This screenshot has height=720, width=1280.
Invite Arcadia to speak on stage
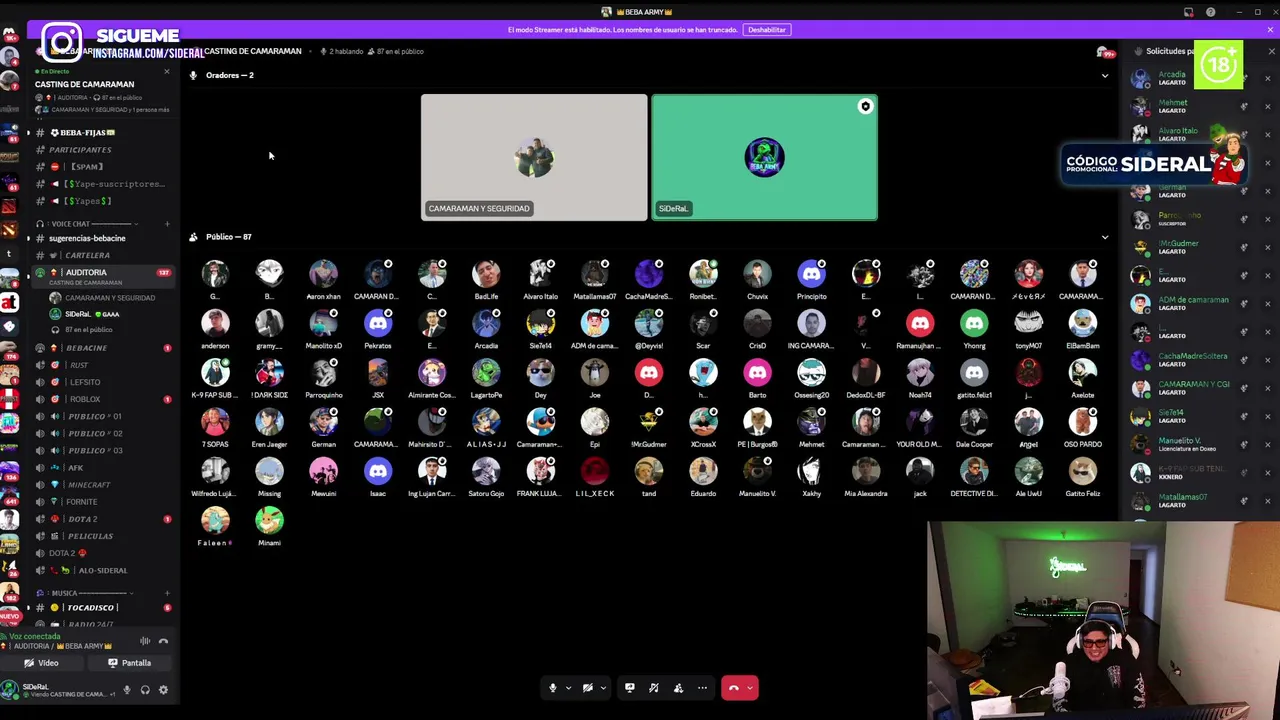tap(1244, 79)
